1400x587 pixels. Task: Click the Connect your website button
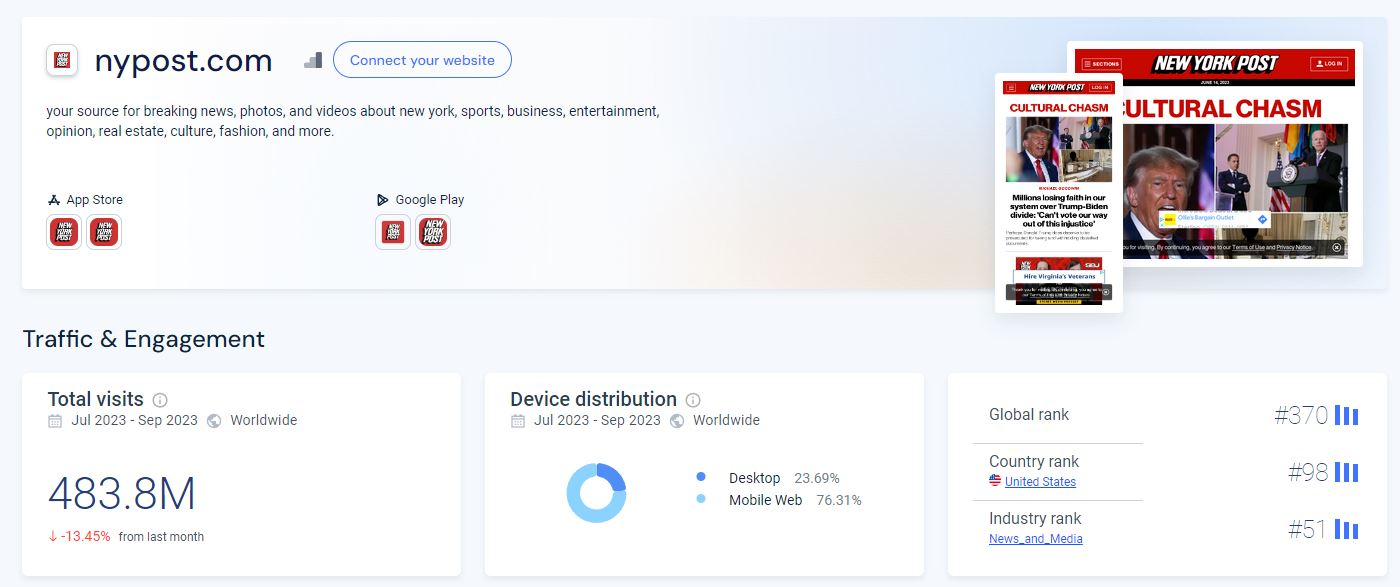click(x=422, y=60)
